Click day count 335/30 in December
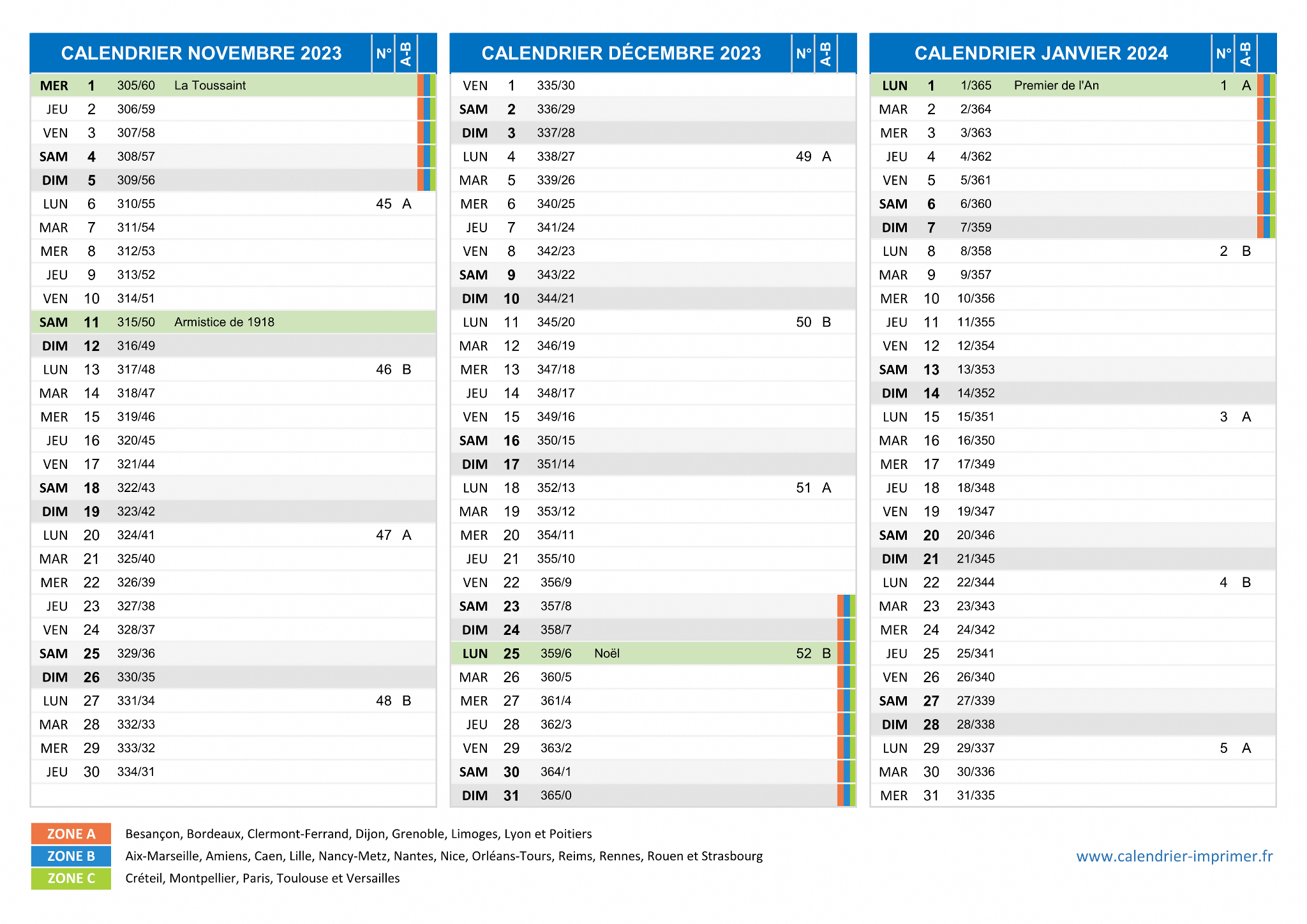 [556, 86]
